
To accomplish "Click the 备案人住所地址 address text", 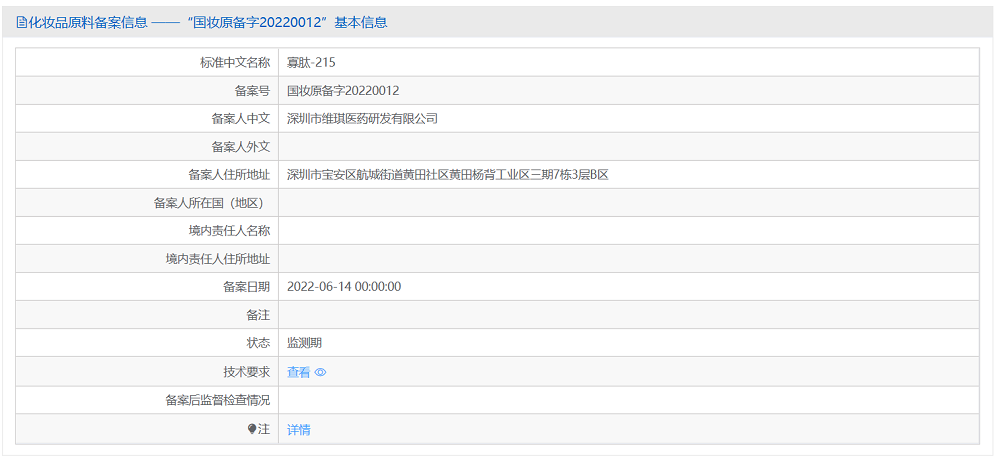I will pyautogui.click(x=447, y=174).
